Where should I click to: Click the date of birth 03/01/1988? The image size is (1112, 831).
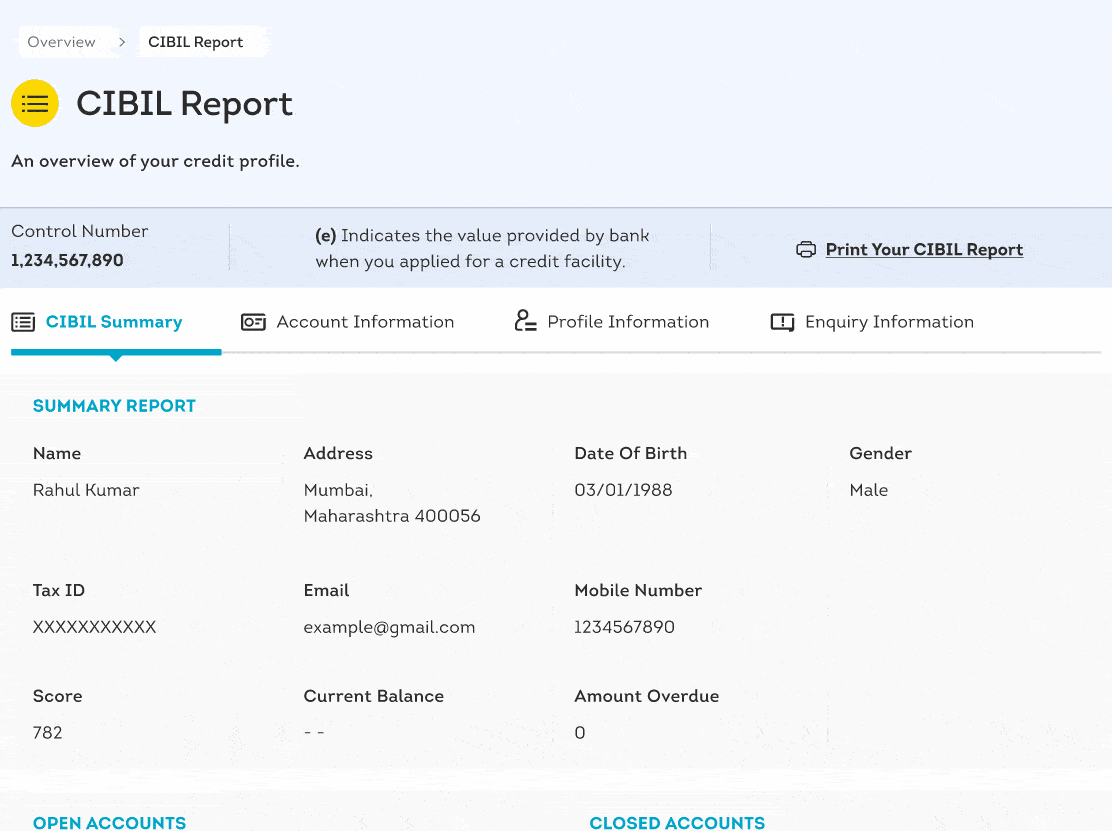pos(623,490)
